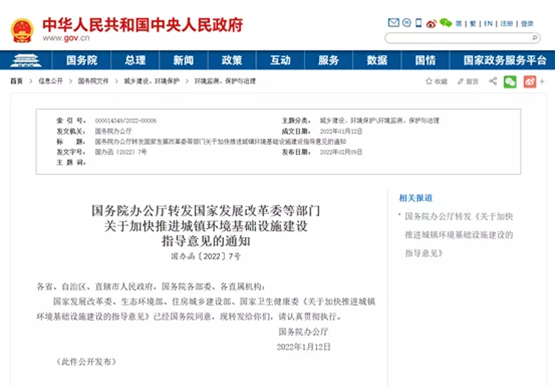Image resolution: width=555 pixels, height=387 pixels.
Task: Open 国家政务服务平台 navigation item
Action: (x=505, y=60)
